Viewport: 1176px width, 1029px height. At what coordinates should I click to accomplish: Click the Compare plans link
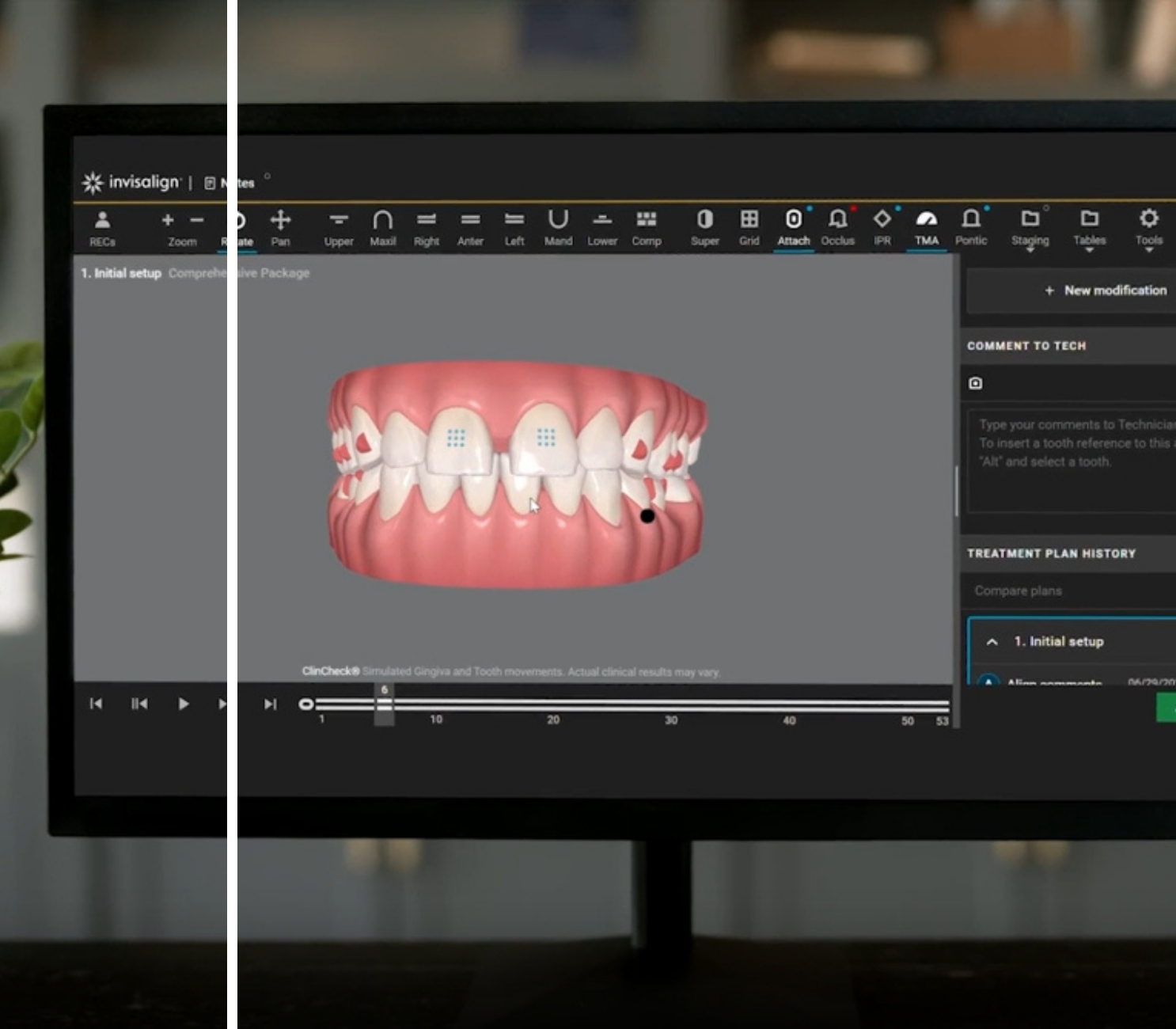[1018, 590]
